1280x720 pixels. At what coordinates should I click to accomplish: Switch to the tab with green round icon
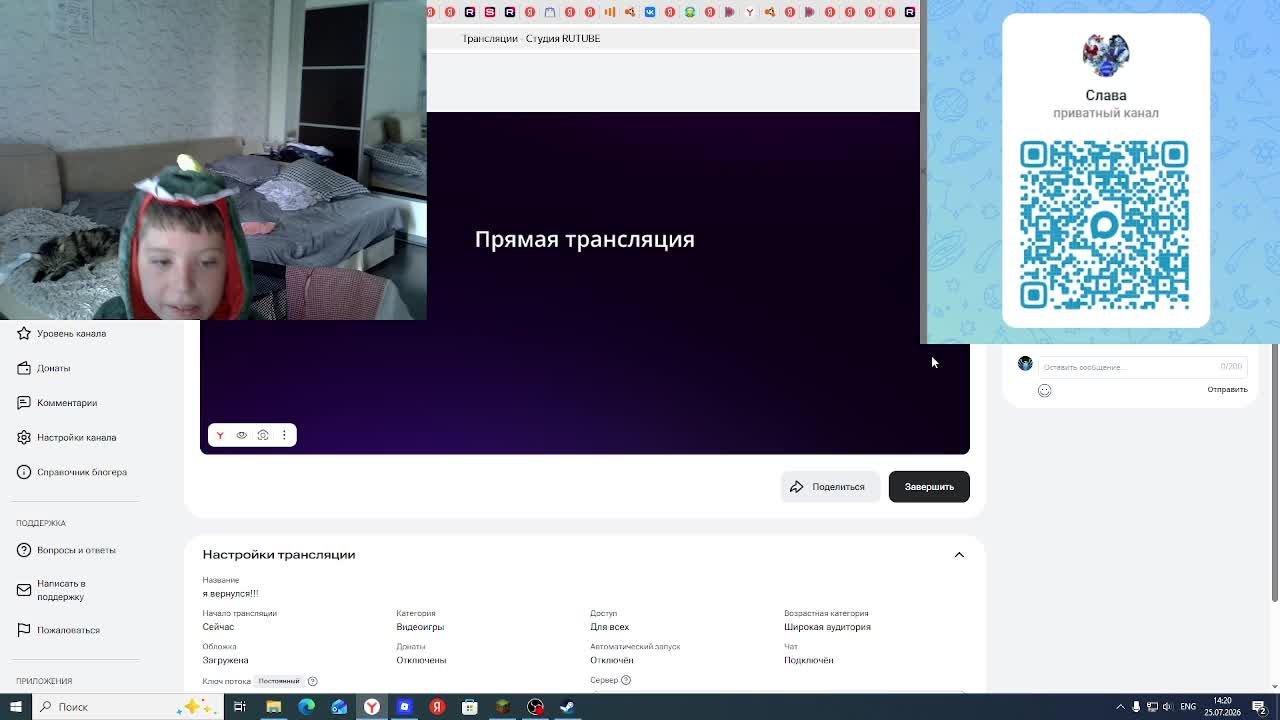coord(690,12)
